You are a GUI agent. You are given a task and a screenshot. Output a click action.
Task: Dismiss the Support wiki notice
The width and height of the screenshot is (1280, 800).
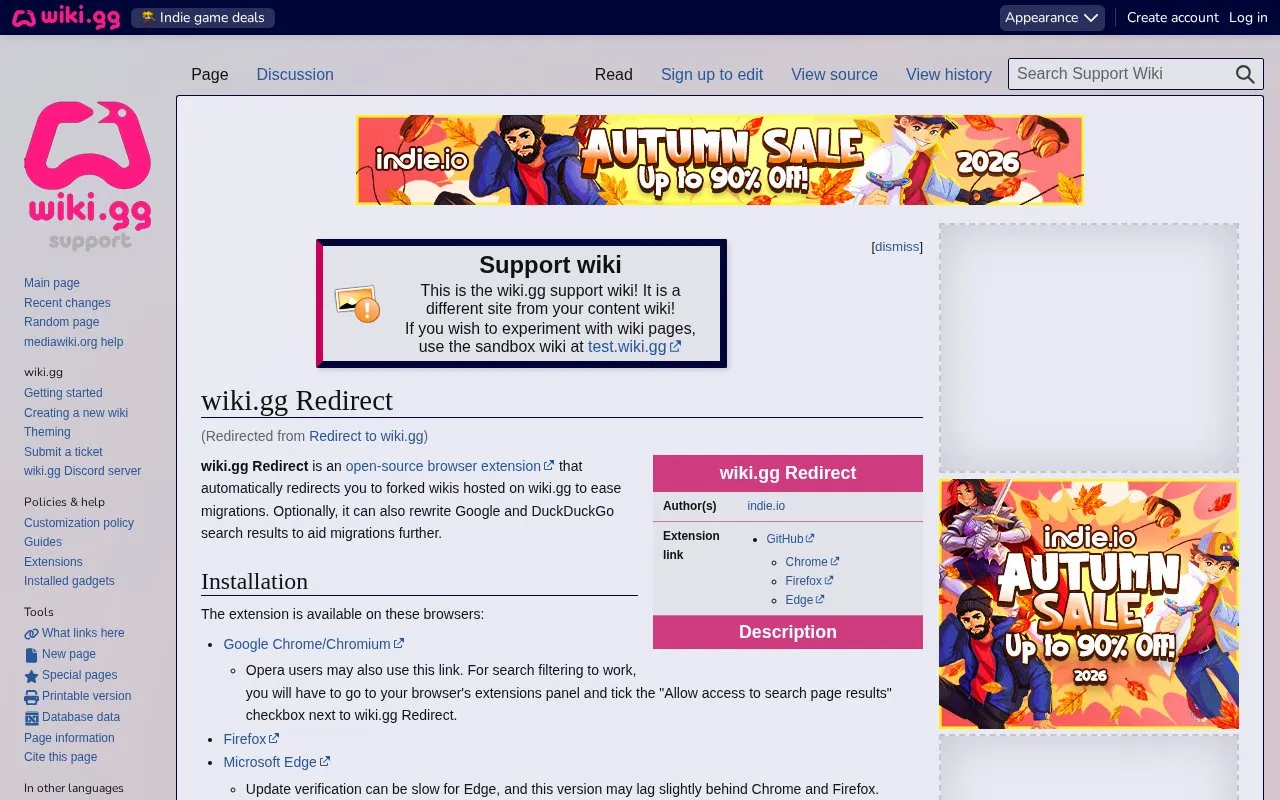pyautogui.click(x=897, y=246)
